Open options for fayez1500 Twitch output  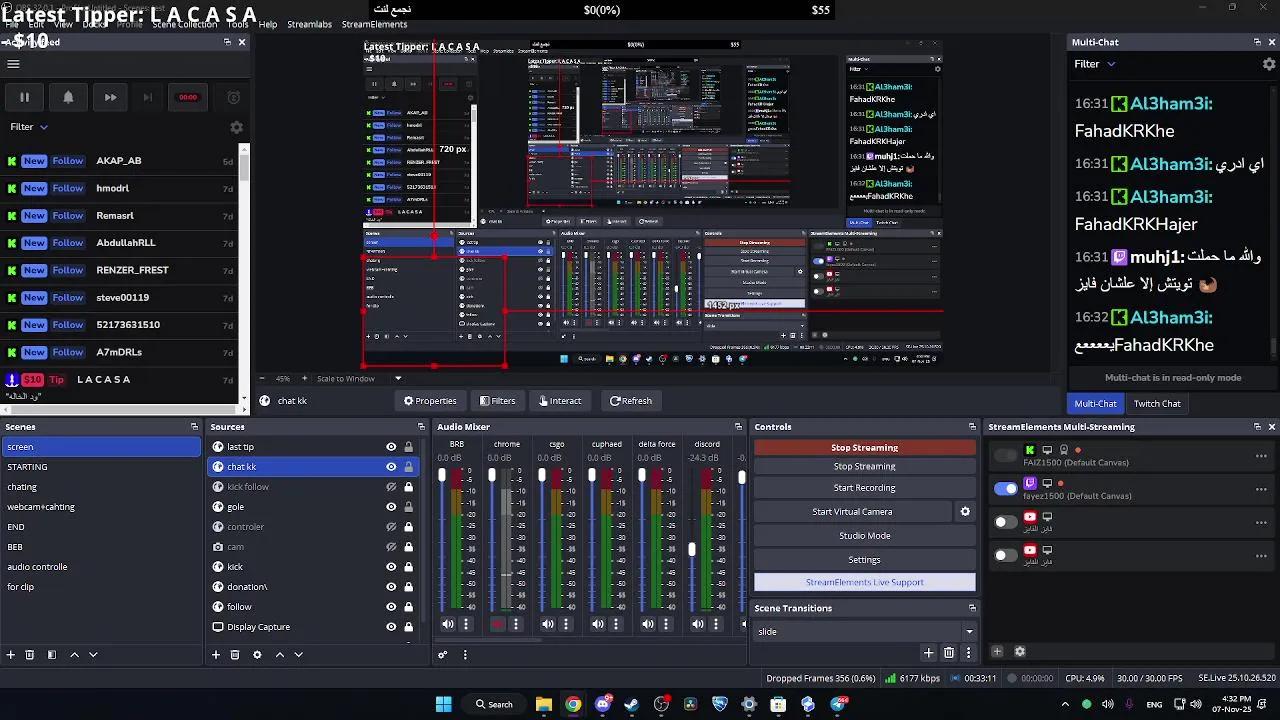click(1261, 489)
